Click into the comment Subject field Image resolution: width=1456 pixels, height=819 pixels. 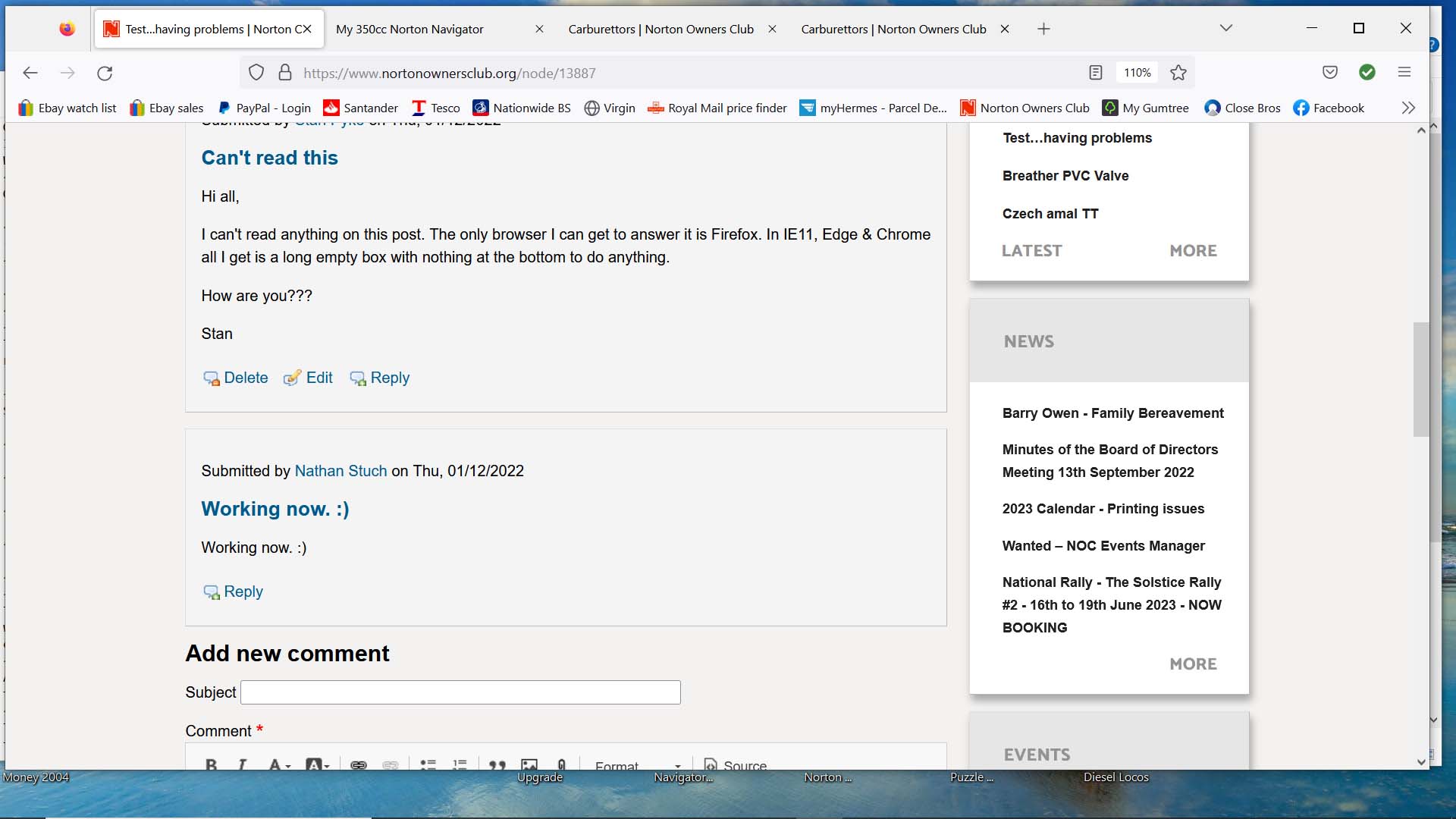click(x=460, y=692)
